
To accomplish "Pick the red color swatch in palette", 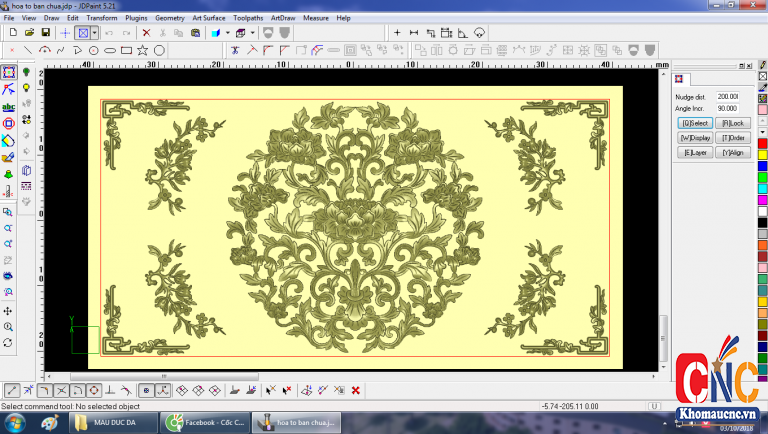I will coord(762,142).
